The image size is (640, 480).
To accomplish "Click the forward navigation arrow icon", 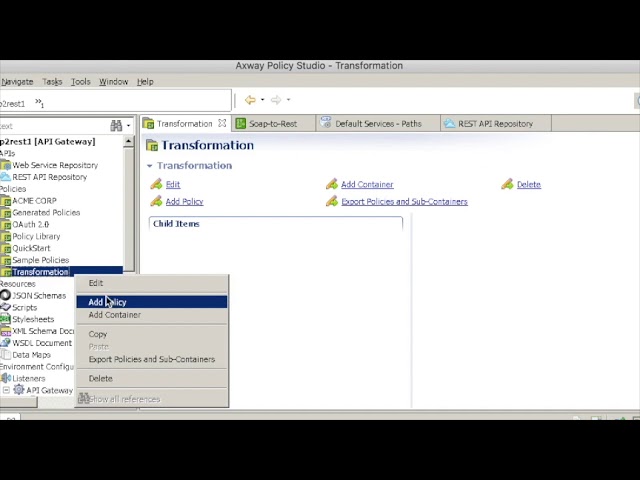I will pyautogui.click(x=276, y=100).
